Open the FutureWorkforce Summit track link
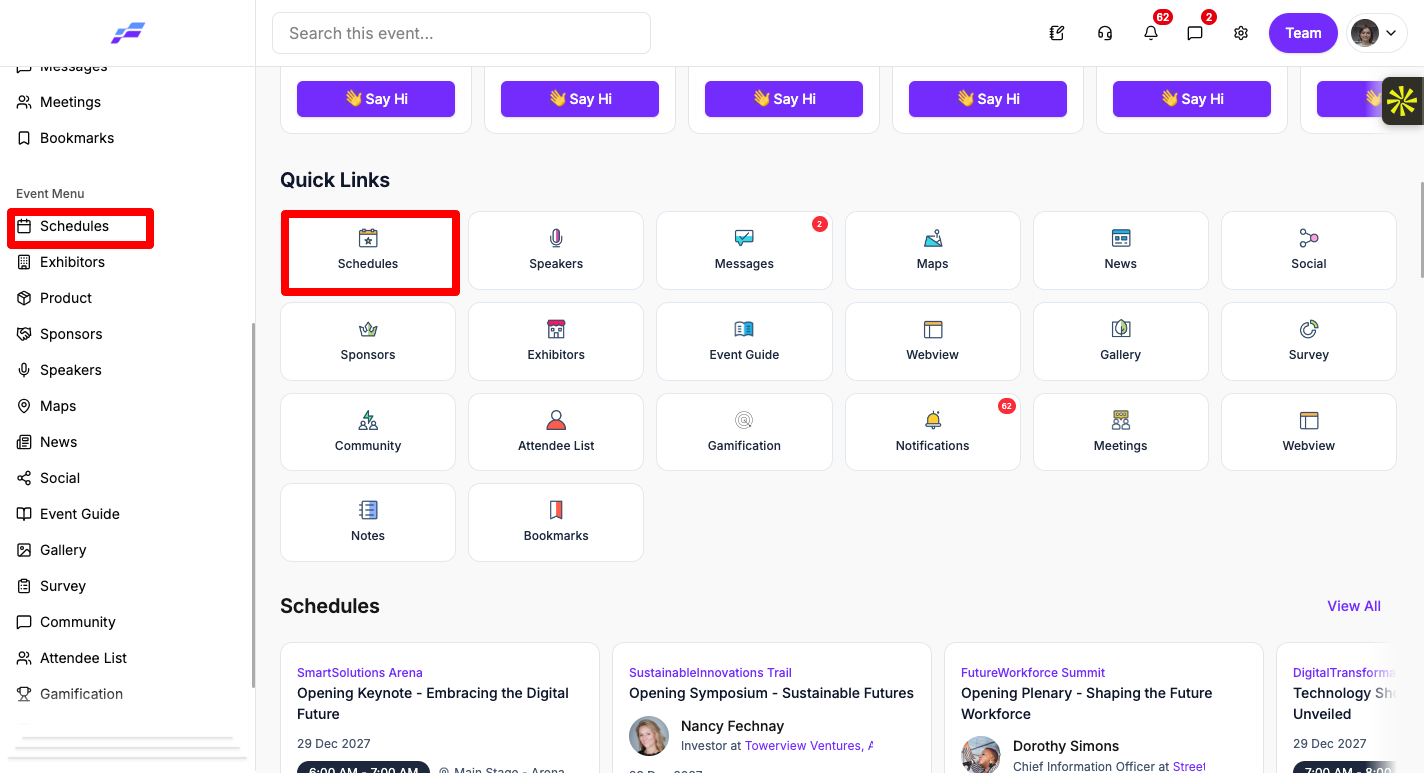1424x773 pixels. [1033, 673]
